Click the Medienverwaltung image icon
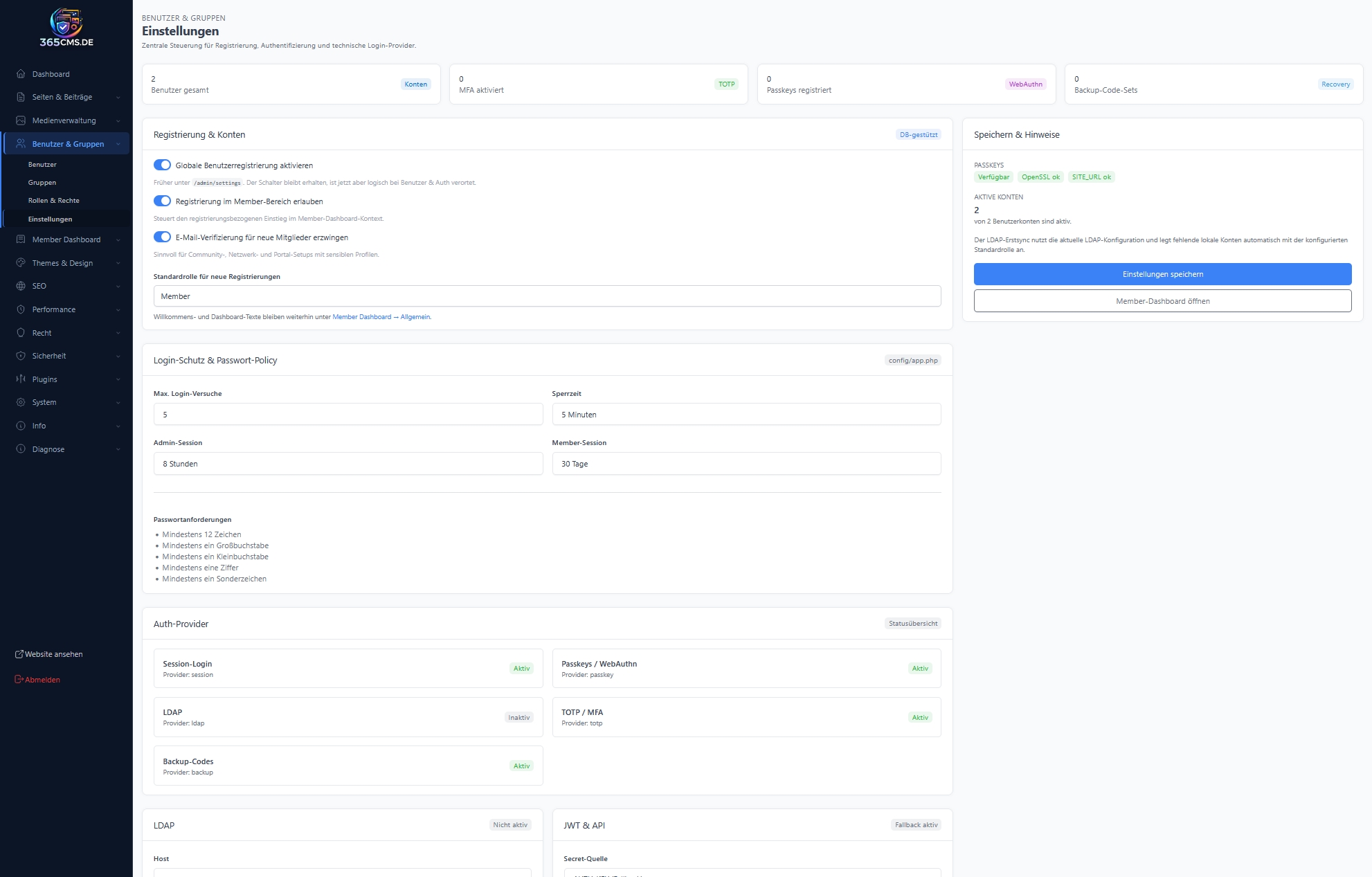Viewport: 1372px width, 877px height. 21,120
